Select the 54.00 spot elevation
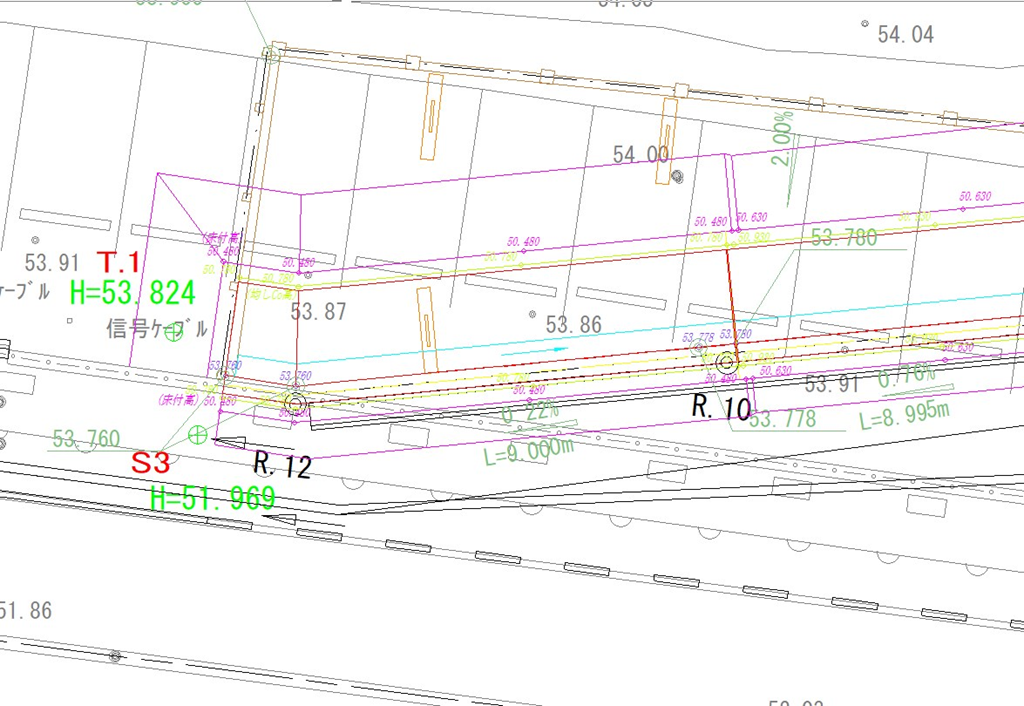Image resolution: width=1024 pixels, height=706 pixels. pos(641,155)
